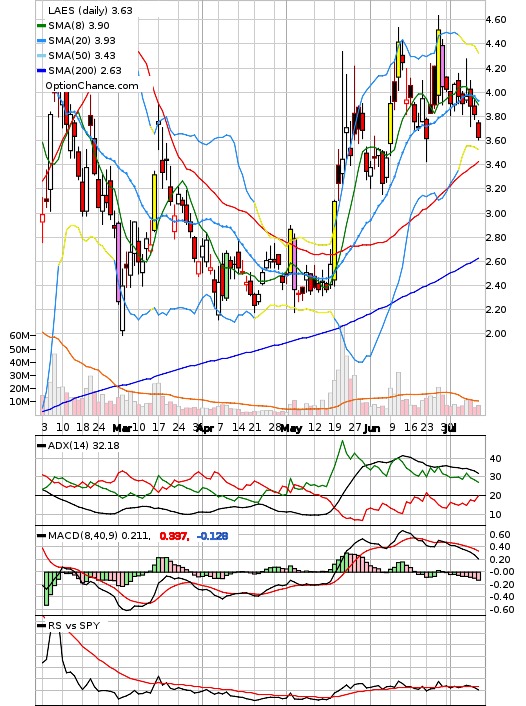
Task: Click the Apr month label on date axis
Action: (205, 428)
